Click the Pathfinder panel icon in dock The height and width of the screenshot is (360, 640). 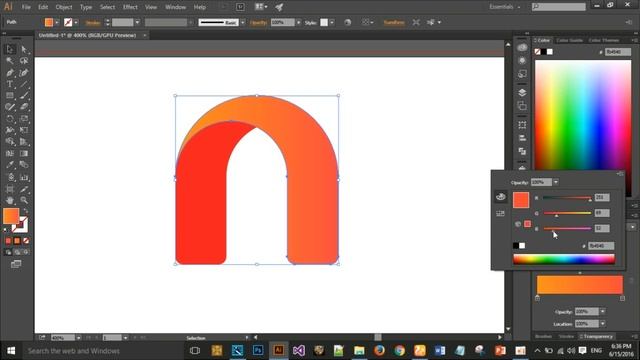pyautogui.click(x=522, y=151)
